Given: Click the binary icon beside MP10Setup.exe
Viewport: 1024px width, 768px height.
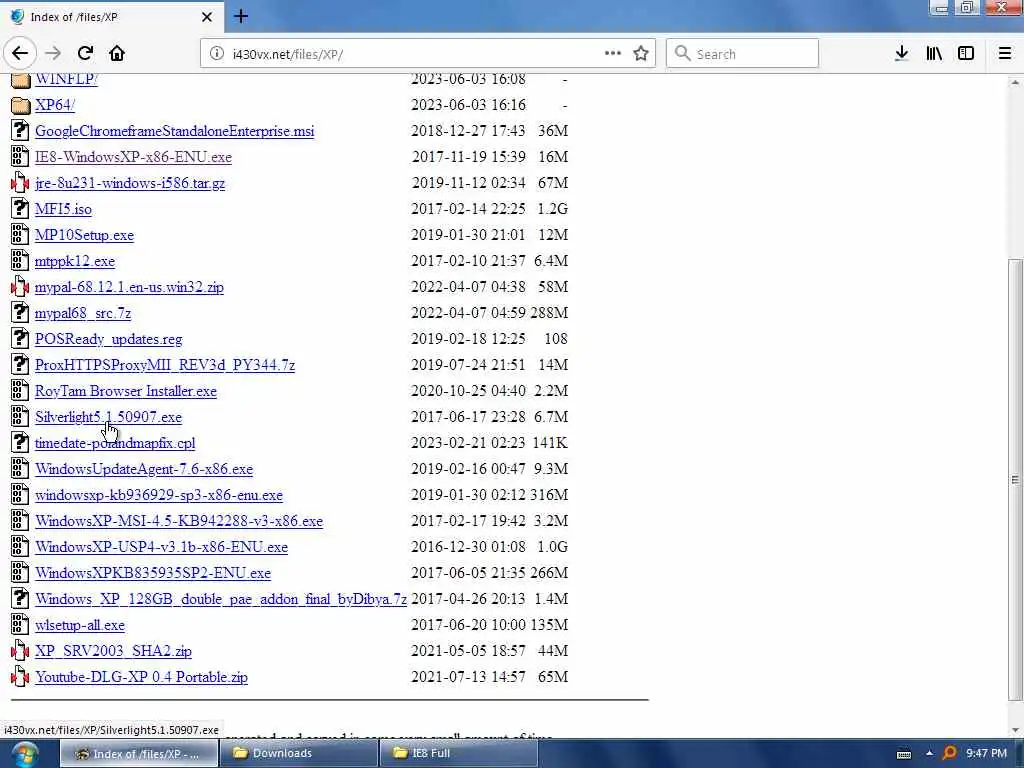Looking at the screenshot, I should point(20,235).
